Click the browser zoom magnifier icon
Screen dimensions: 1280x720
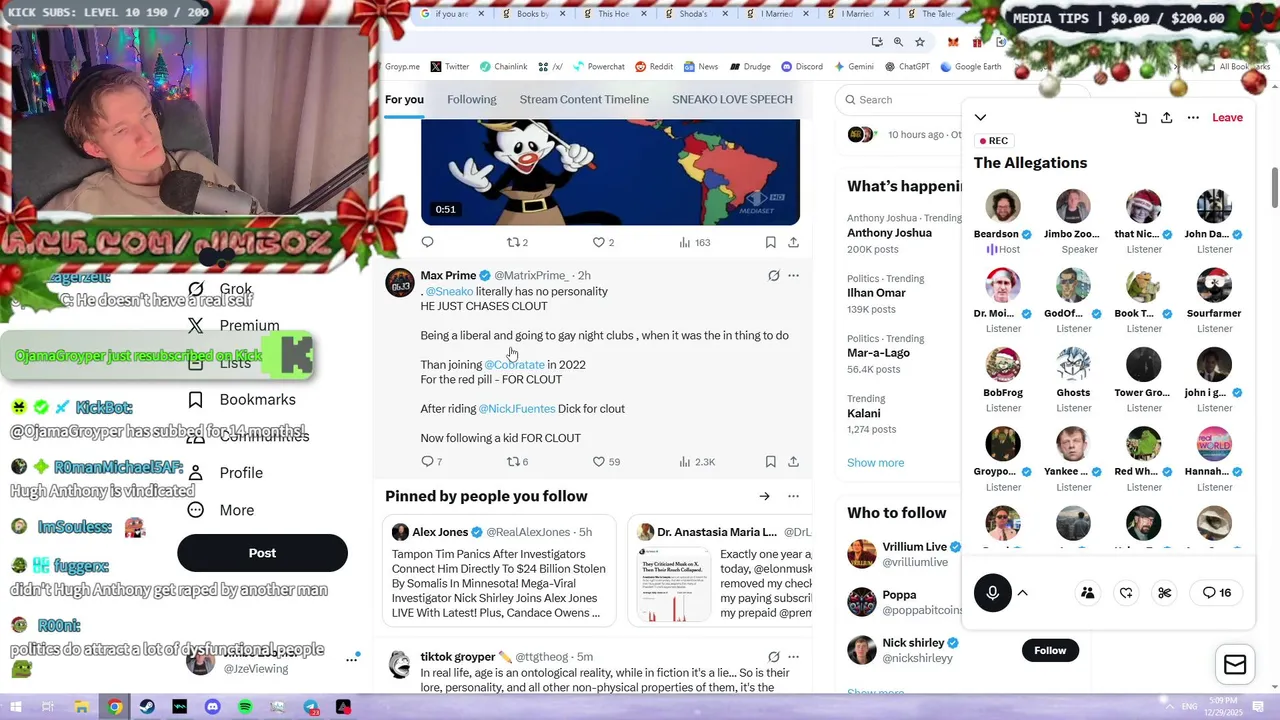click(898, 42)
